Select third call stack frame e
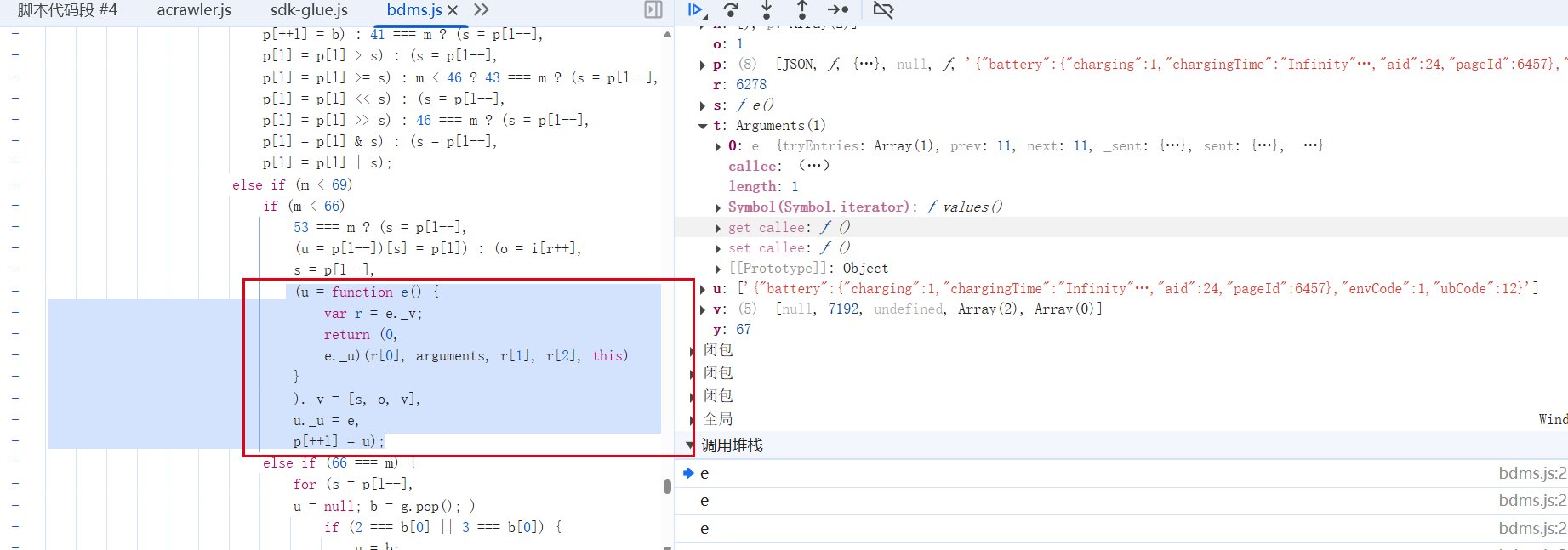Screen dimensions: 1568x550 [x=1121, y=529]
